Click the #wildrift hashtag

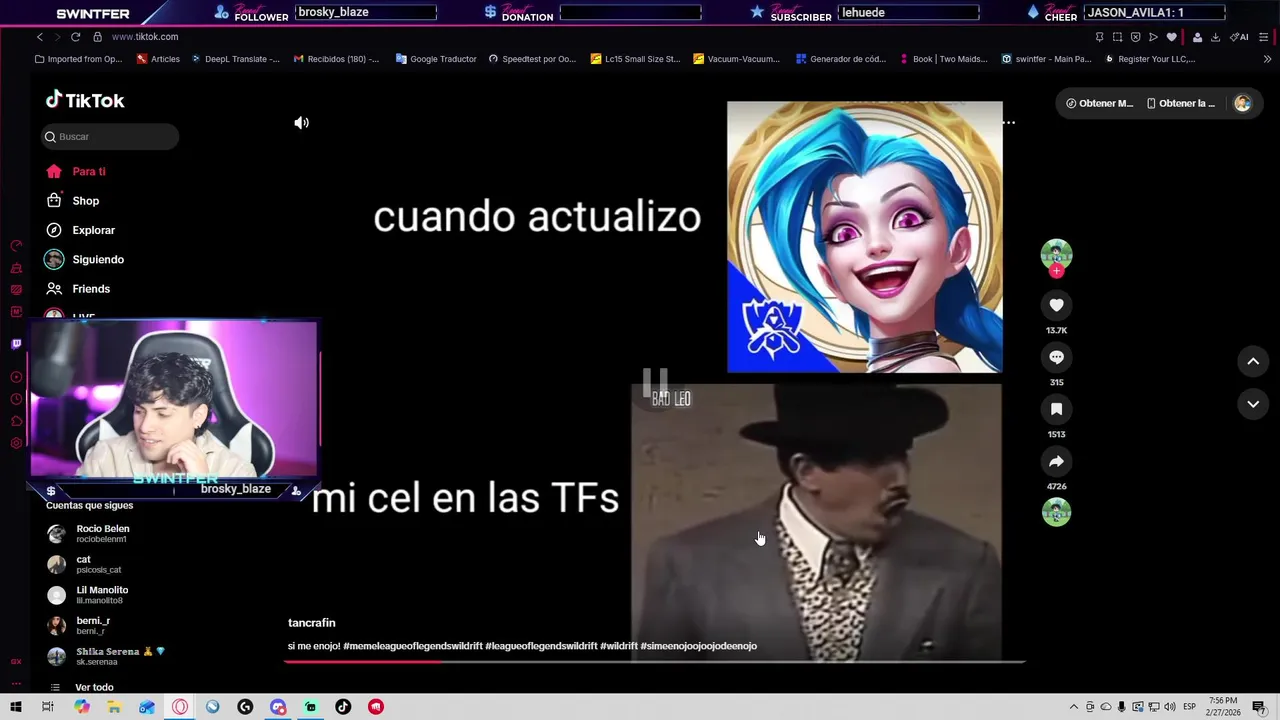[618, 646]
